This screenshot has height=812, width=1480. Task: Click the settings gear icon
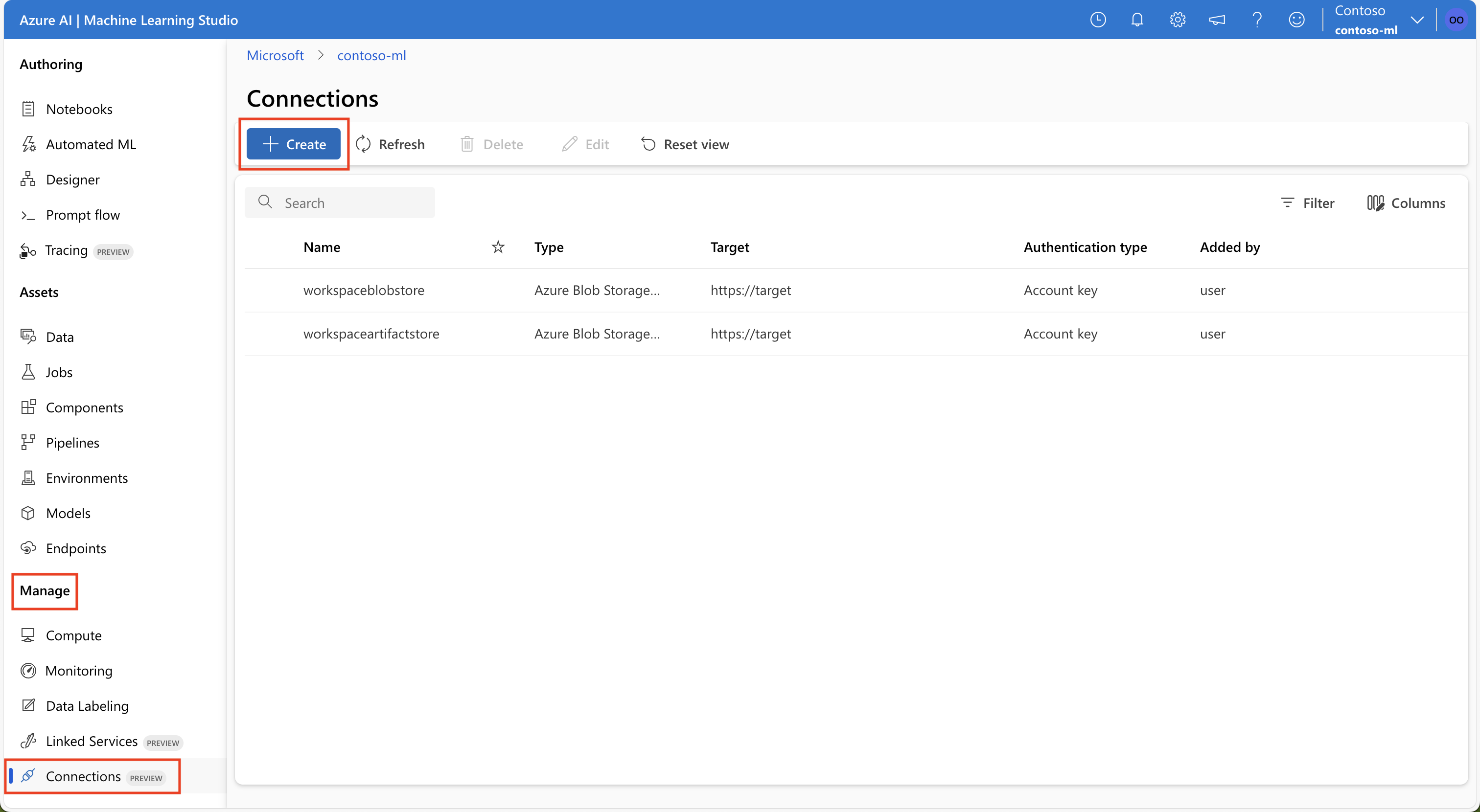1177,19
